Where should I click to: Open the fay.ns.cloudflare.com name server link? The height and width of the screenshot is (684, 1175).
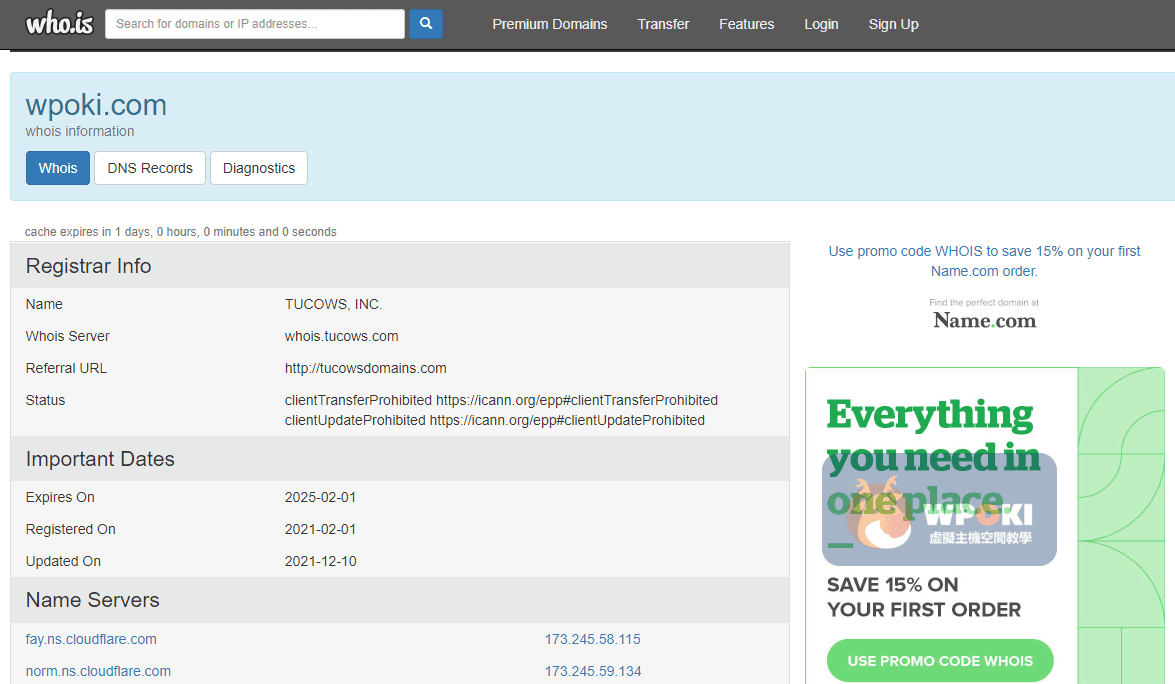[x=91, y=639]
